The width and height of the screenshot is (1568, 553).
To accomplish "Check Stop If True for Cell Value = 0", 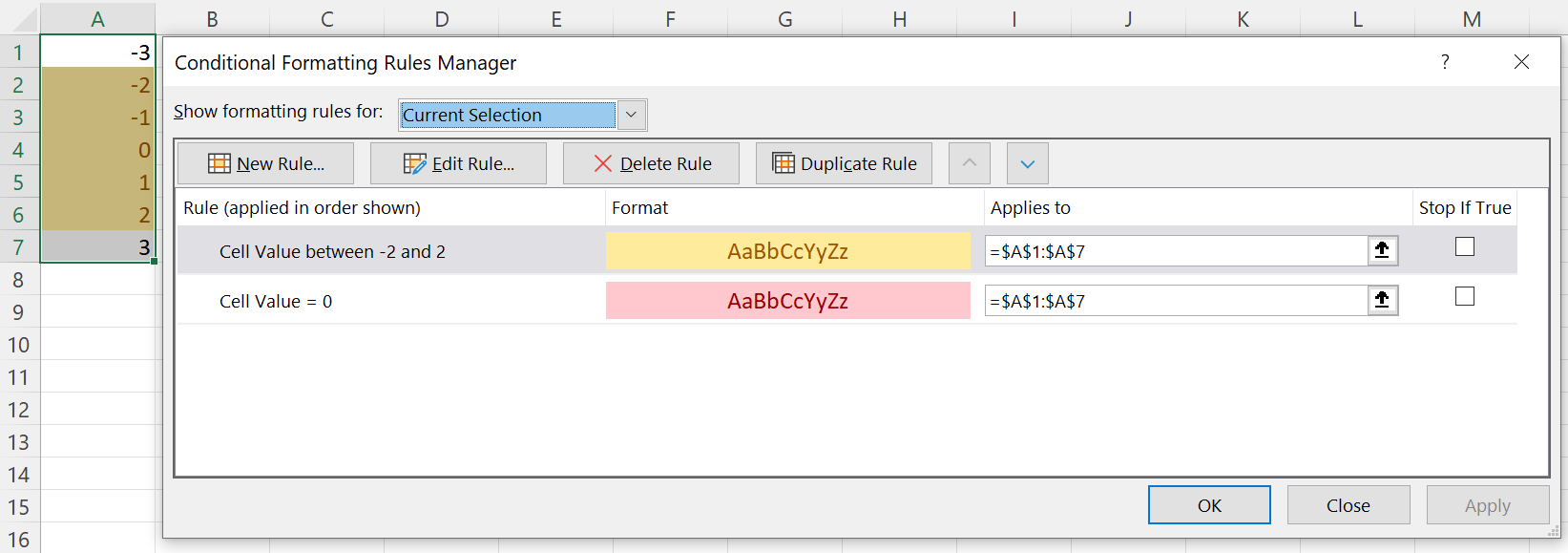I will click(1464, 296).
